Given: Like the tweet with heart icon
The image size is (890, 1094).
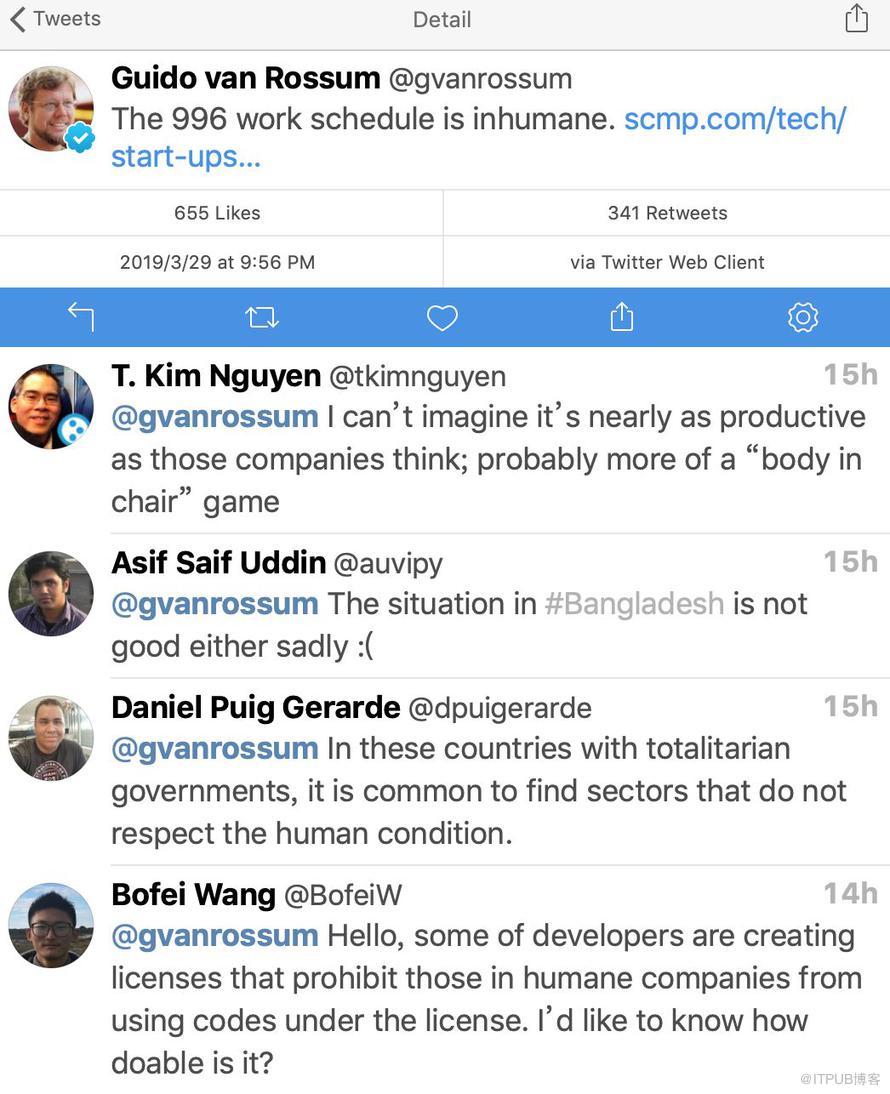Looking at the screenshot, I should 442,318.
